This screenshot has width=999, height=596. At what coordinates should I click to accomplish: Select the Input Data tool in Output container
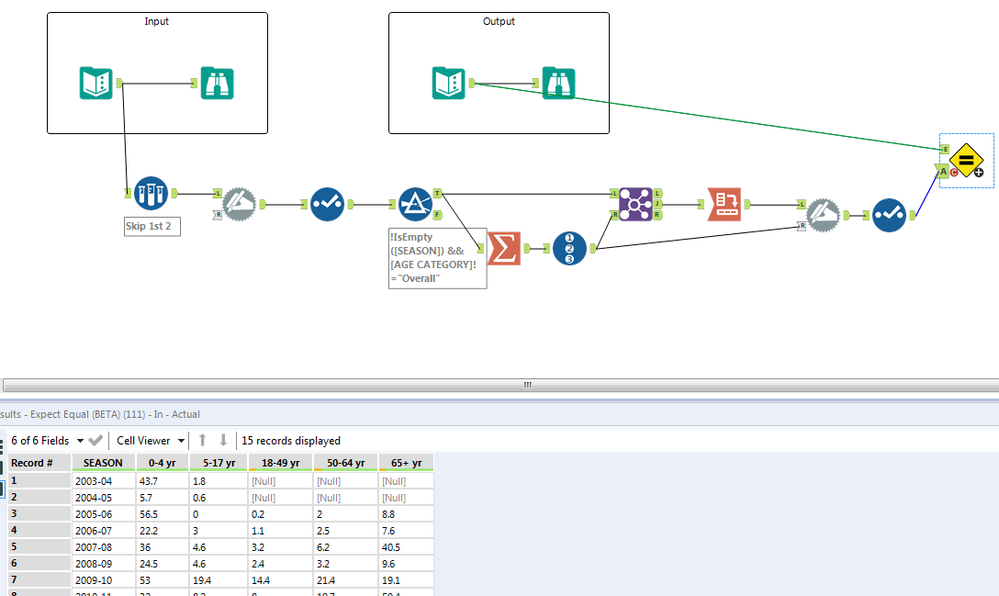(x=449, y=83)
